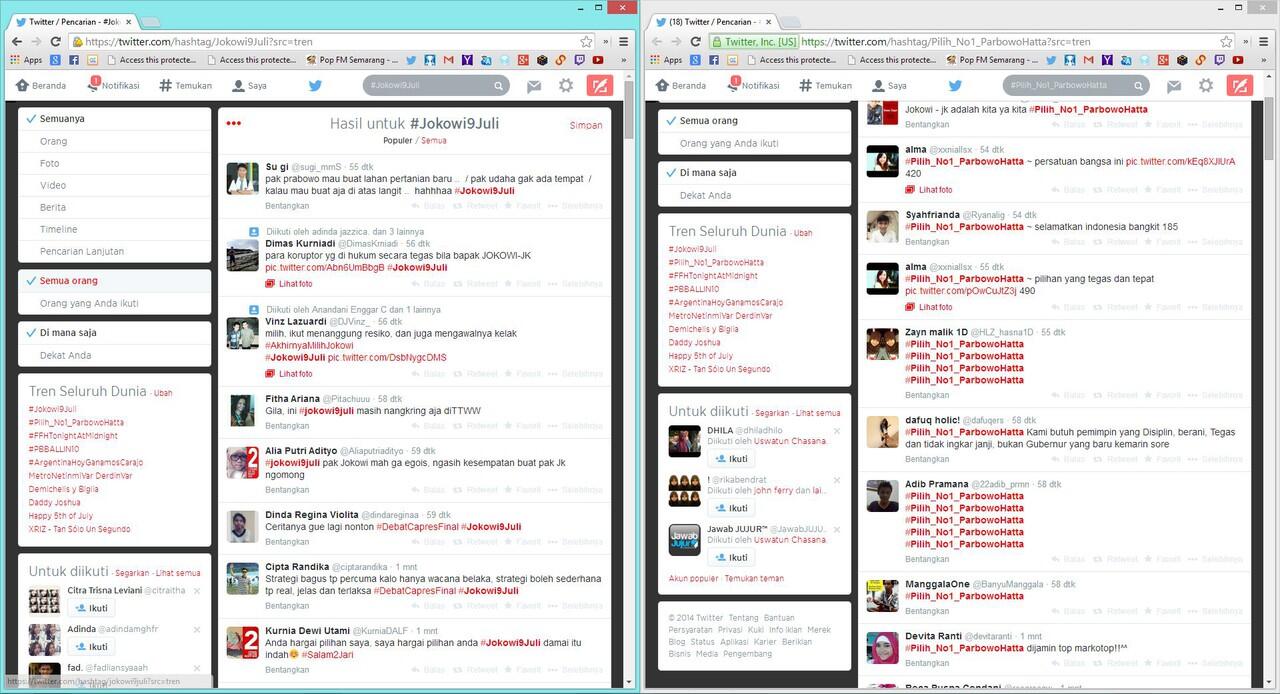Viewport: 1280px width, 694px height.
Task: Select Di mana saja in ParbowoHatta window
Action: (755, 173)
